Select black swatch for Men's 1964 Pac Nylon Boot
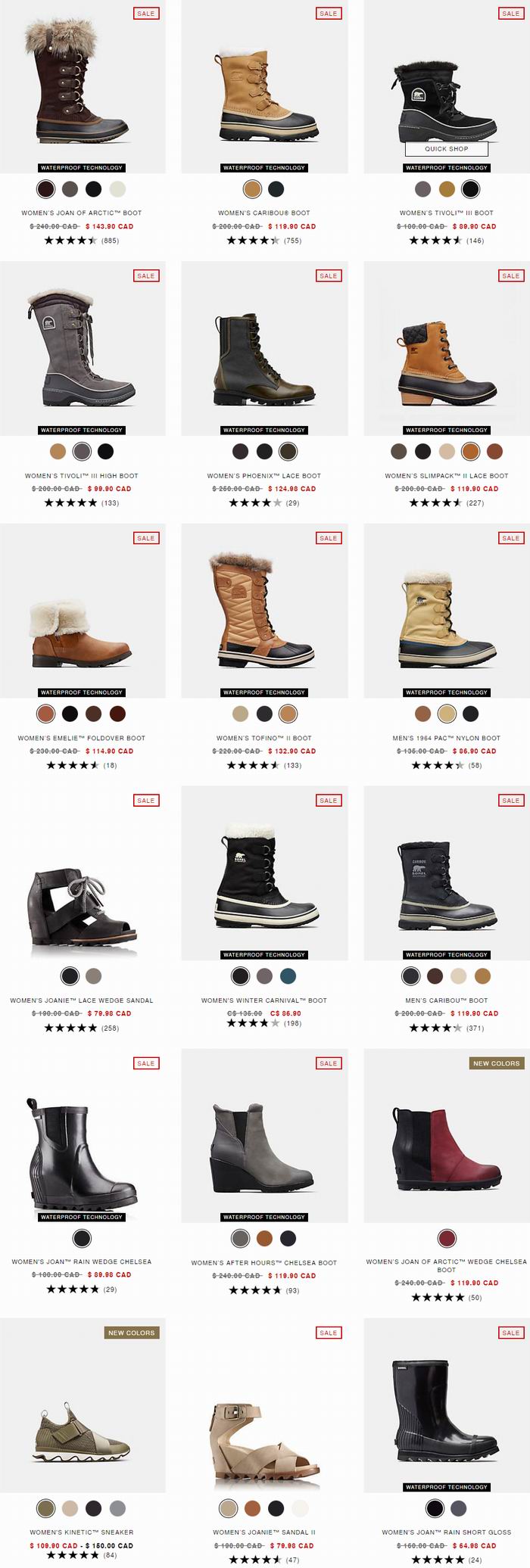 click(470, 714)
